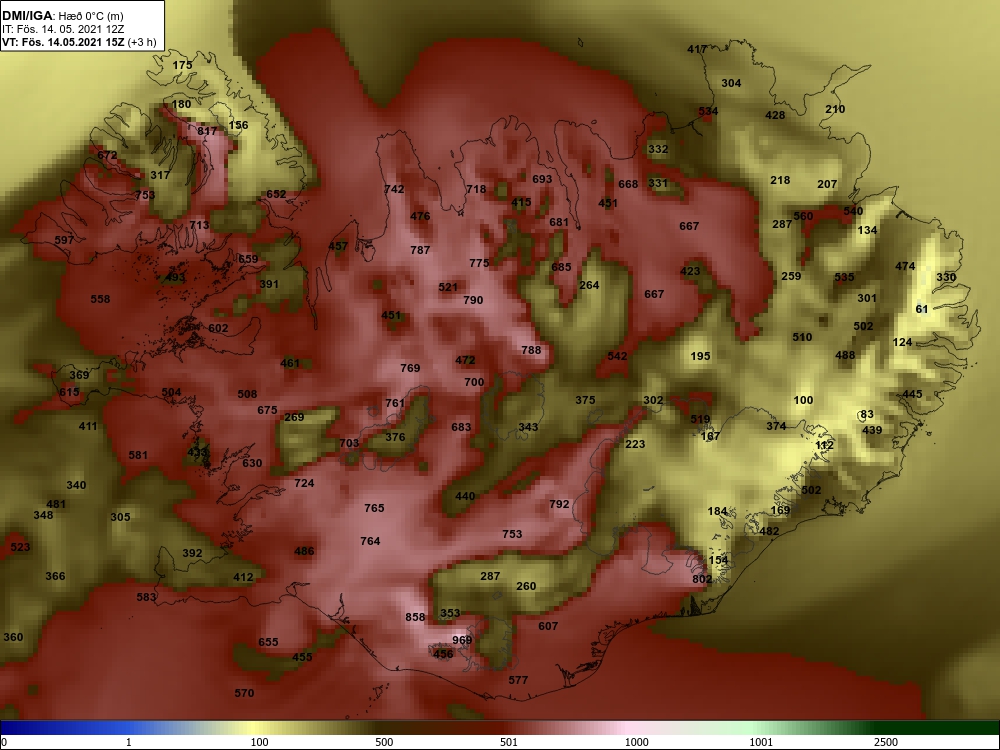This screenshot has width=1000, height=750.
Task: Pick the map value 792
Action: tap(559, 504)
